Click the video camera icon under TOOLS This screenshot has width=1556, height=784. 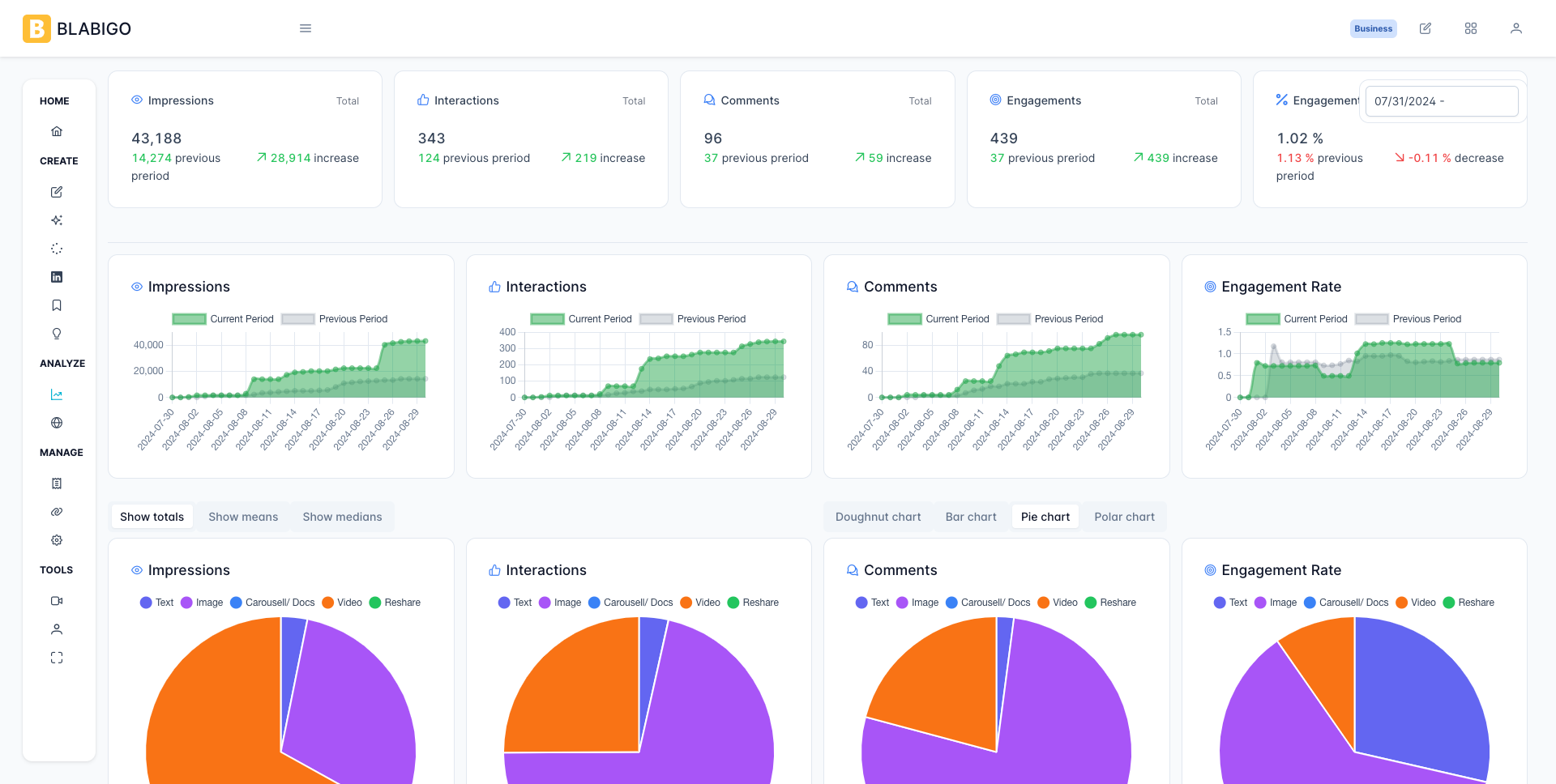(x=57, y=600)
